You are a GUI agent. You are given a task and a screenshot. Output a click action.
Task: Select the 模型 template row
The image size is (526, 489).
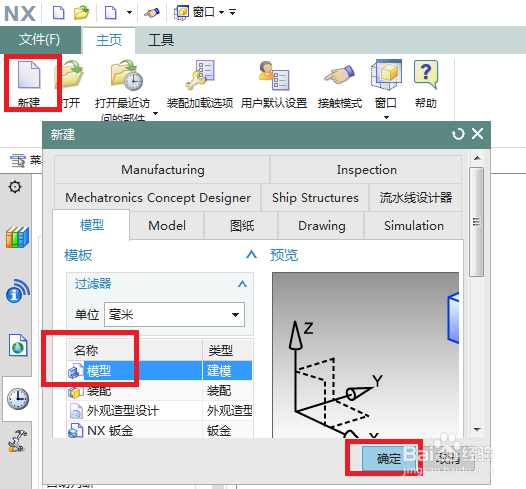[x=160, y=371]
